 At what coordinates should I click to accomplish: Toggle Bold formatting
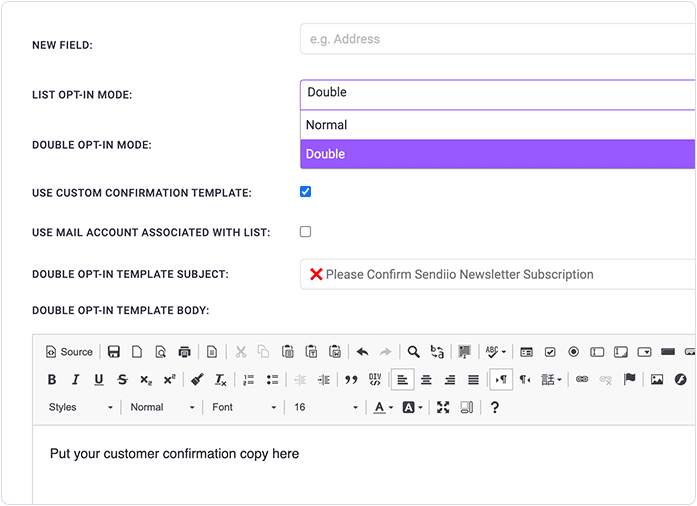click(x=52, y=380)
